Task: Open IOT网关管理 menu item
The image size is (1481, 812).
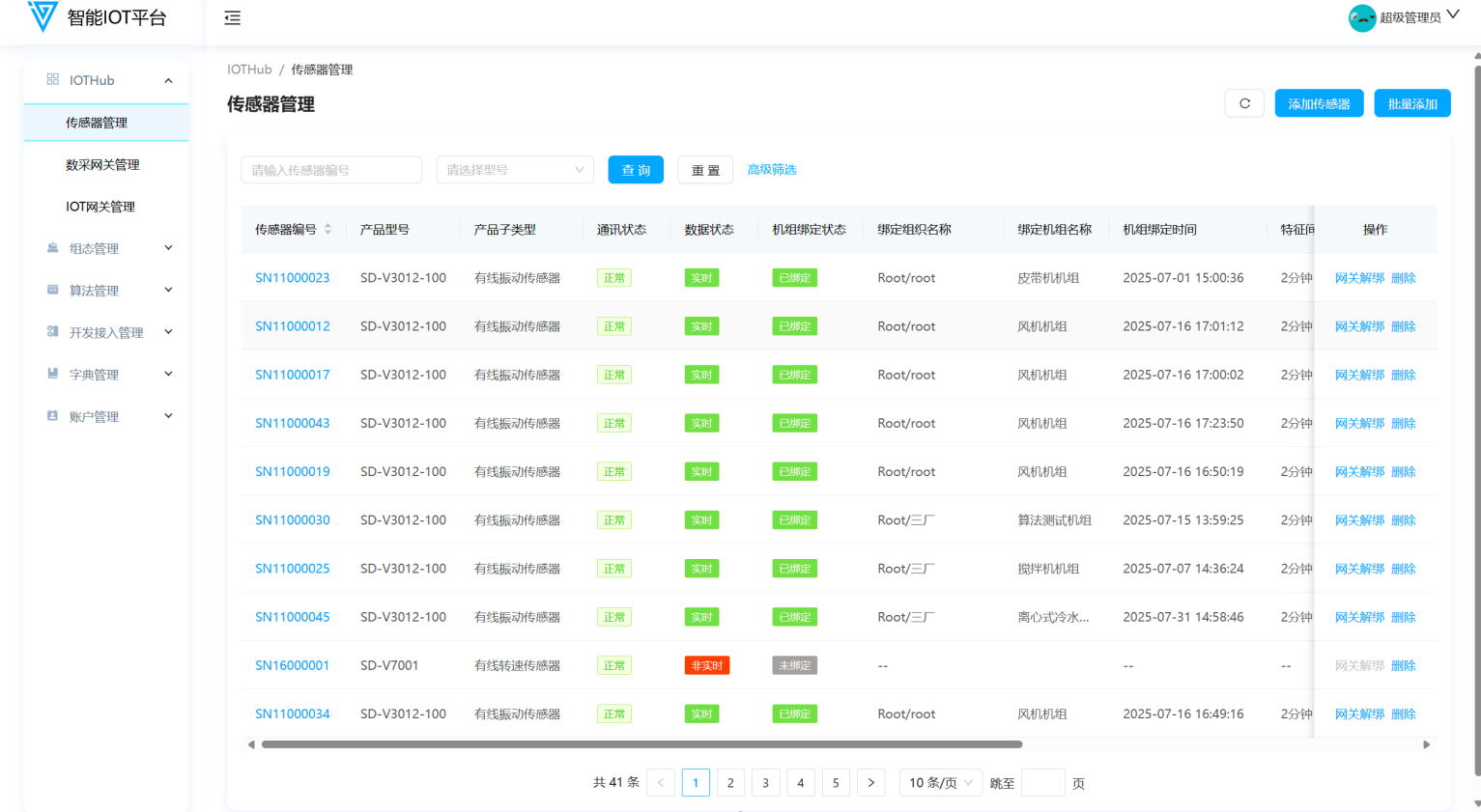Action: click(x=100, y=207)
